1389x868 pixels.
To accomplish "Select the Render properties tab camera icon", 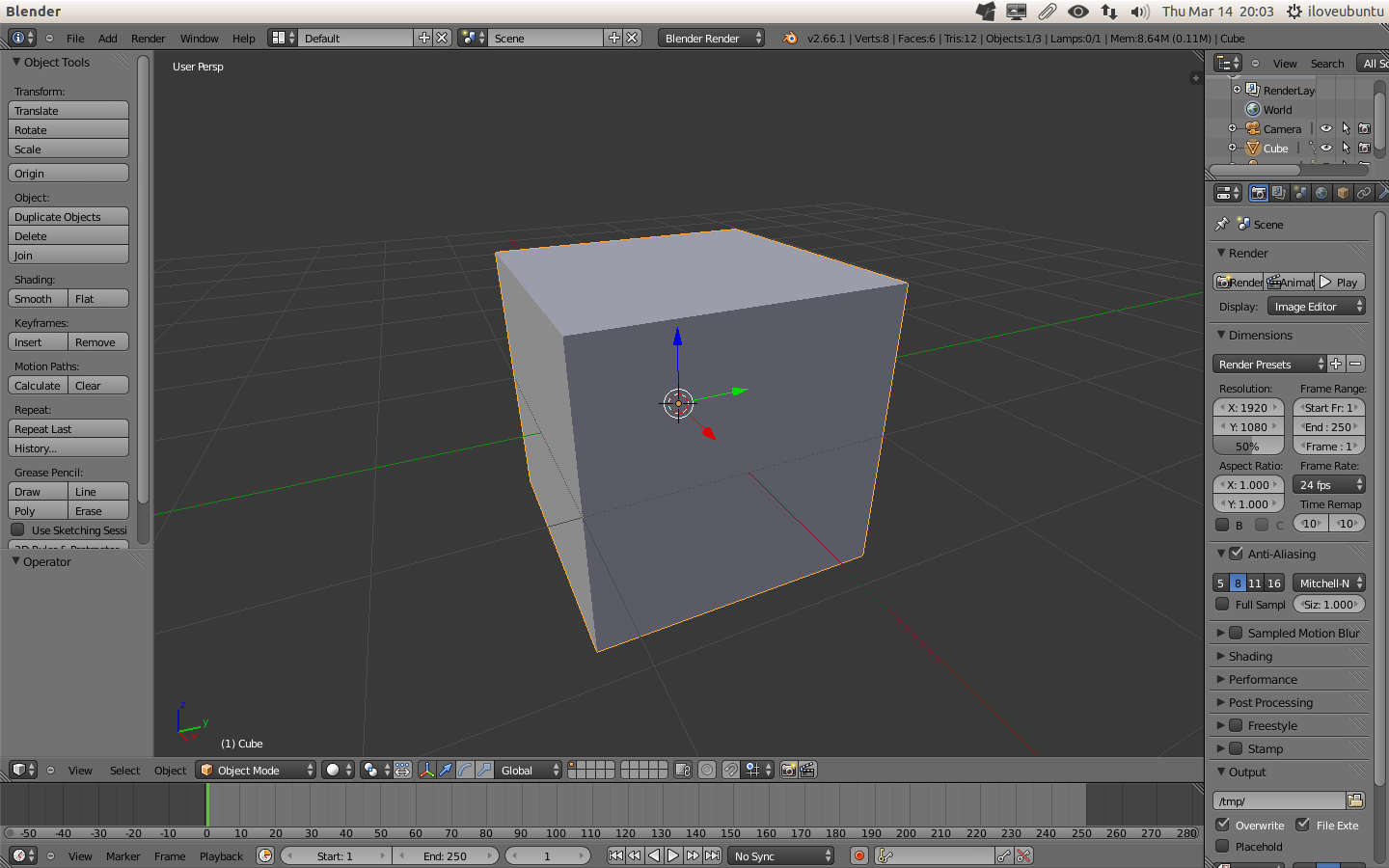I will click(x=1258, y=193).
